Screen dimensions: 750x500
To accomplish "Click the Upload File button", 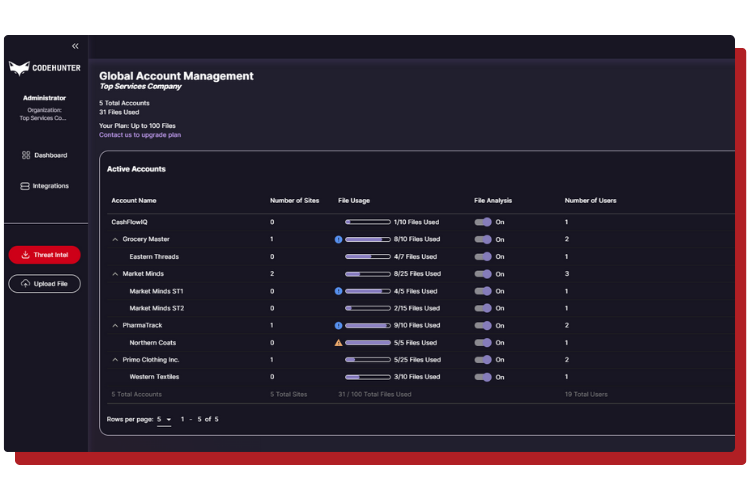I will pos(44,284).
